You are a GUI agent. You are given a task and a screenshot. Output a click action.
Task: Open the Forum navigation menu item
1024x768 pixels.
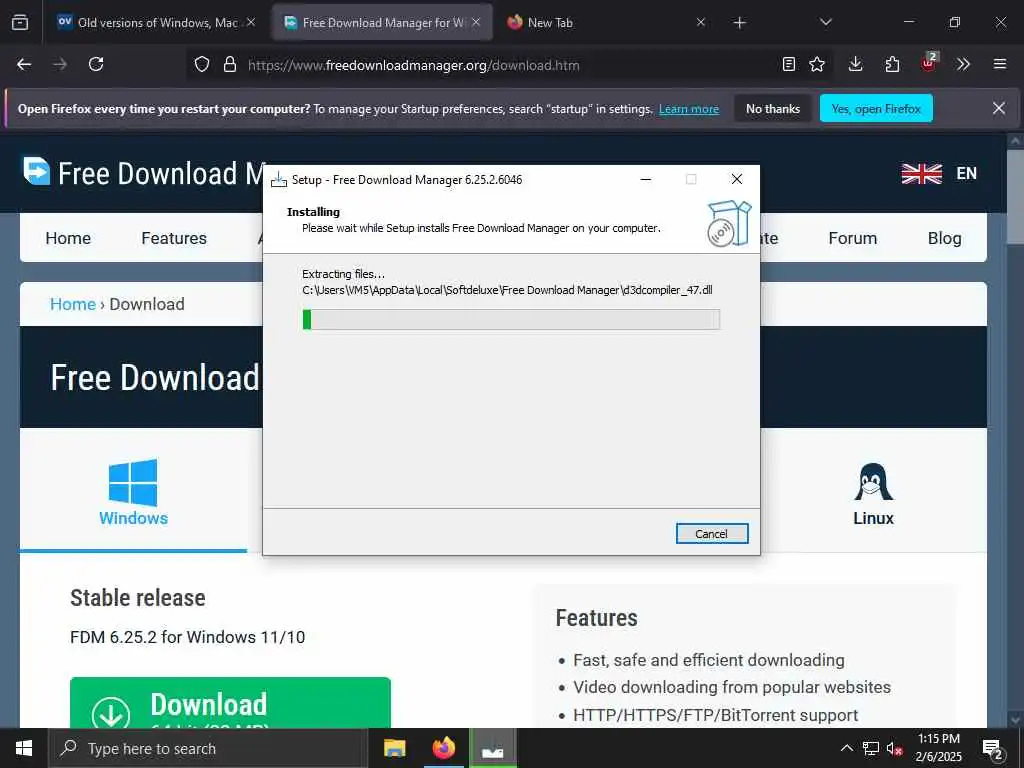pos(852,238)
